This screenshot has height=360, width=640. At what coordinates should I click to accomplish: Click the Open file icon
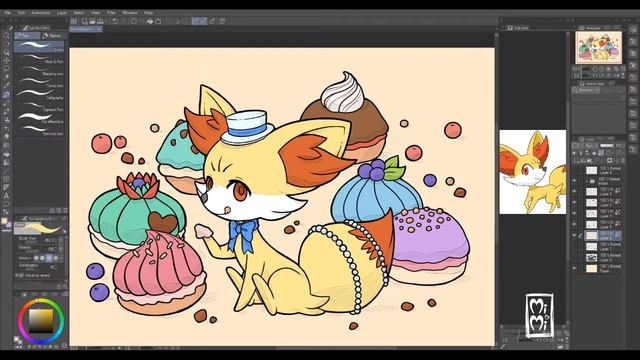pos(93,21)
